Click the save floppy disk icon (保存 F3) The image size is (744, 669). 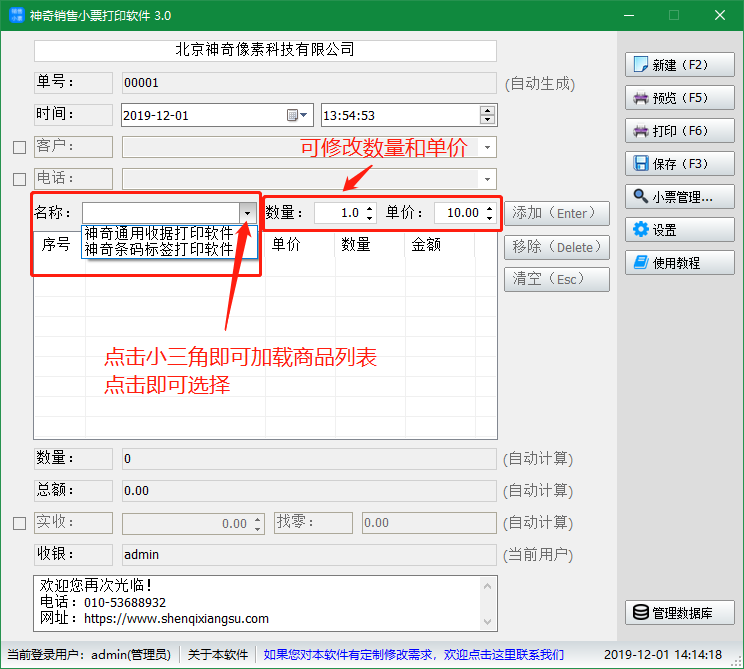click(641, 164)
